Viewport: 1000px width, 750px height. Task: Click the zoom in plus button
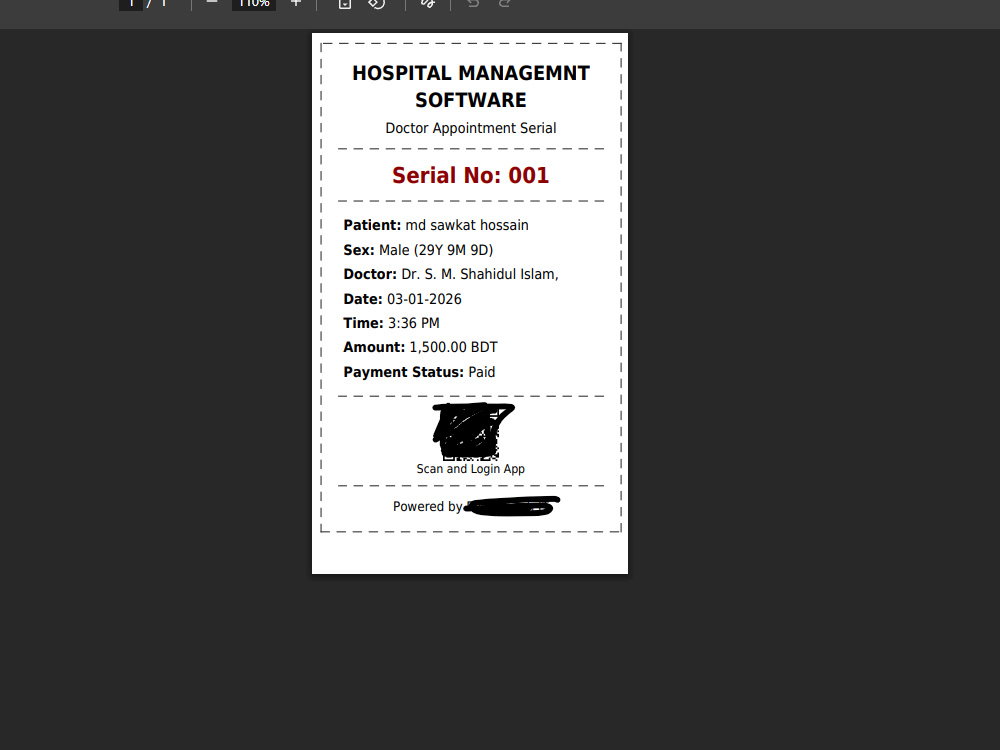pyautogui.click(x=296, y=3)
